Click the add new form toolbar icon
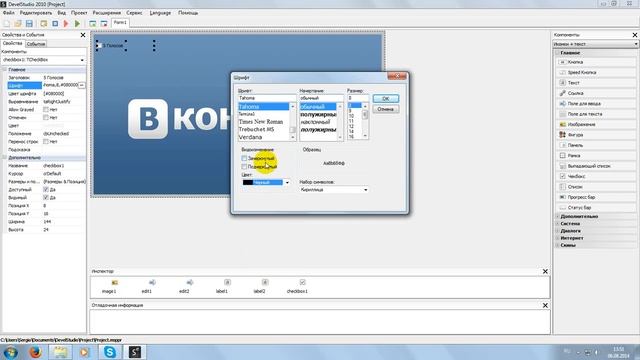The width and height of the screenshot is (640, 360). tap(93, 24)
